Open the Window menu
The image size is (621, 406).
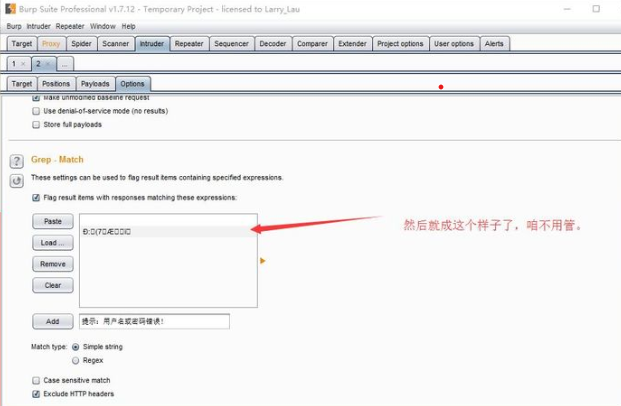(x=103, y=27)
